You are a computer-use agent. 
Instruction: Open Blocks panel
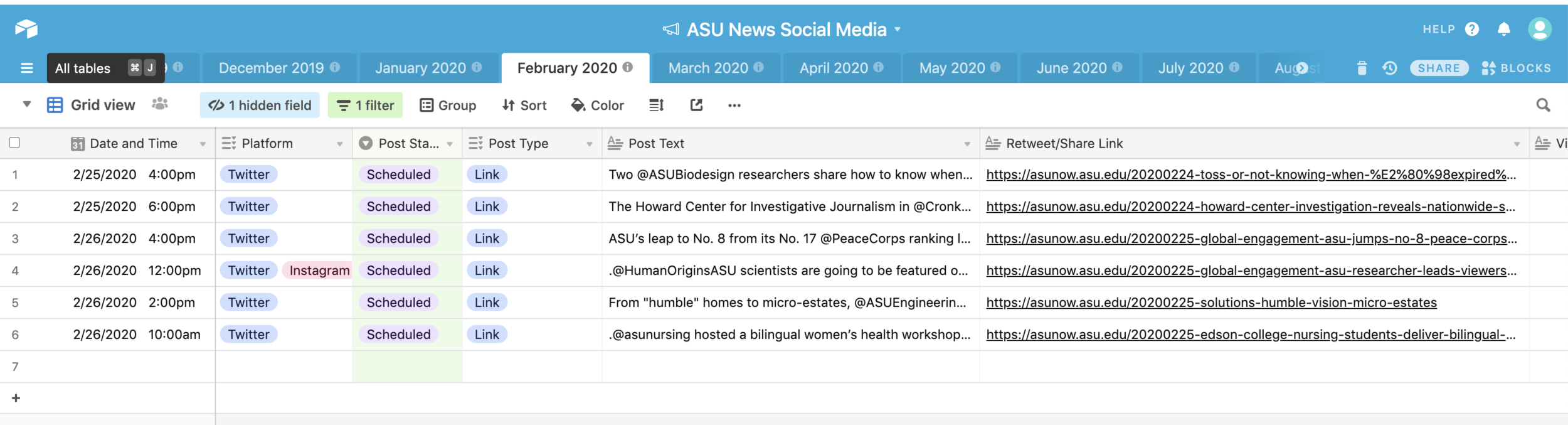tap(1517, 68)
